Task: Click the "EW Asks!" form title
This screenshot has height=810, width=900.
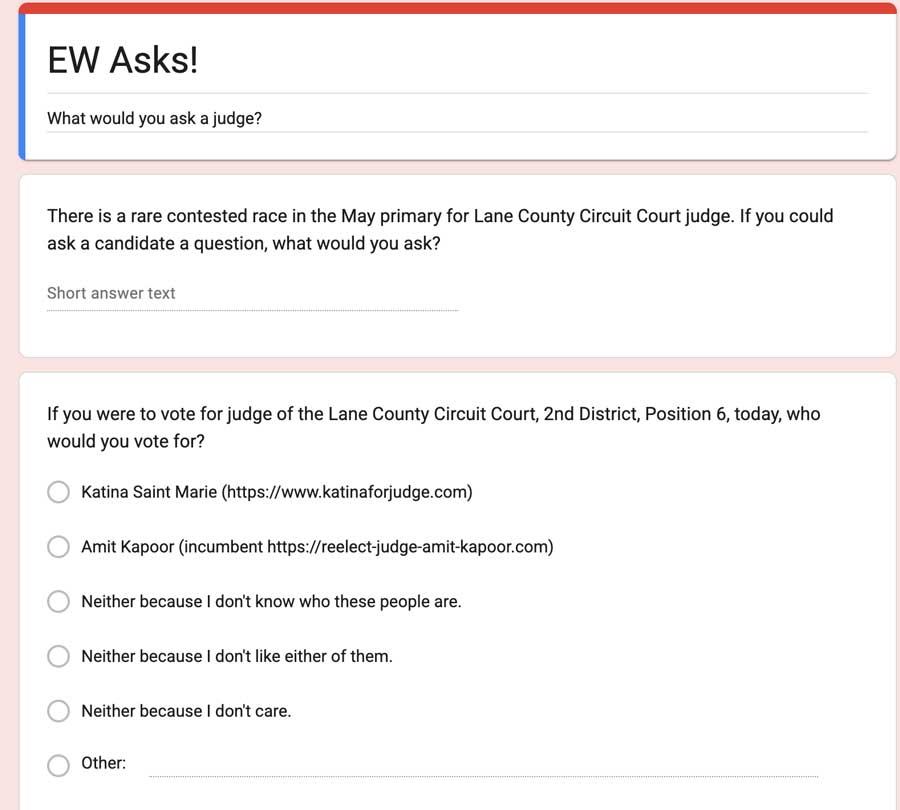Action: point(123,60)
